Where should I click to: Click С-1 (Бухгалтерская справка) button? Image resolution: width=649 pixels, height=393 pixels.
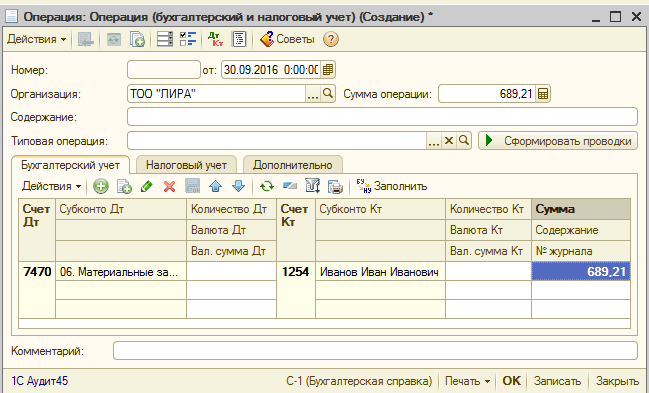(359, 381)
